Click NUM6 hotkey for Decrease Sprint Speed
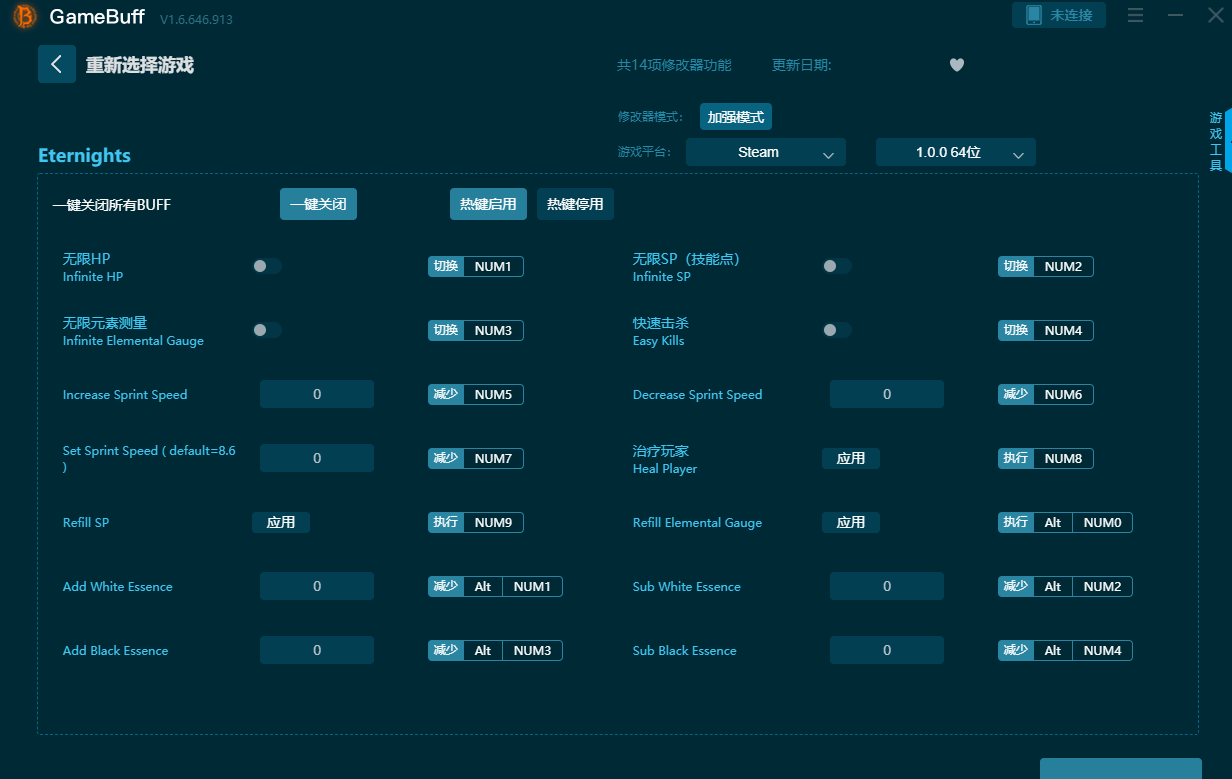The height and width of the screenshot is (779, 1232). point(1063,394)
